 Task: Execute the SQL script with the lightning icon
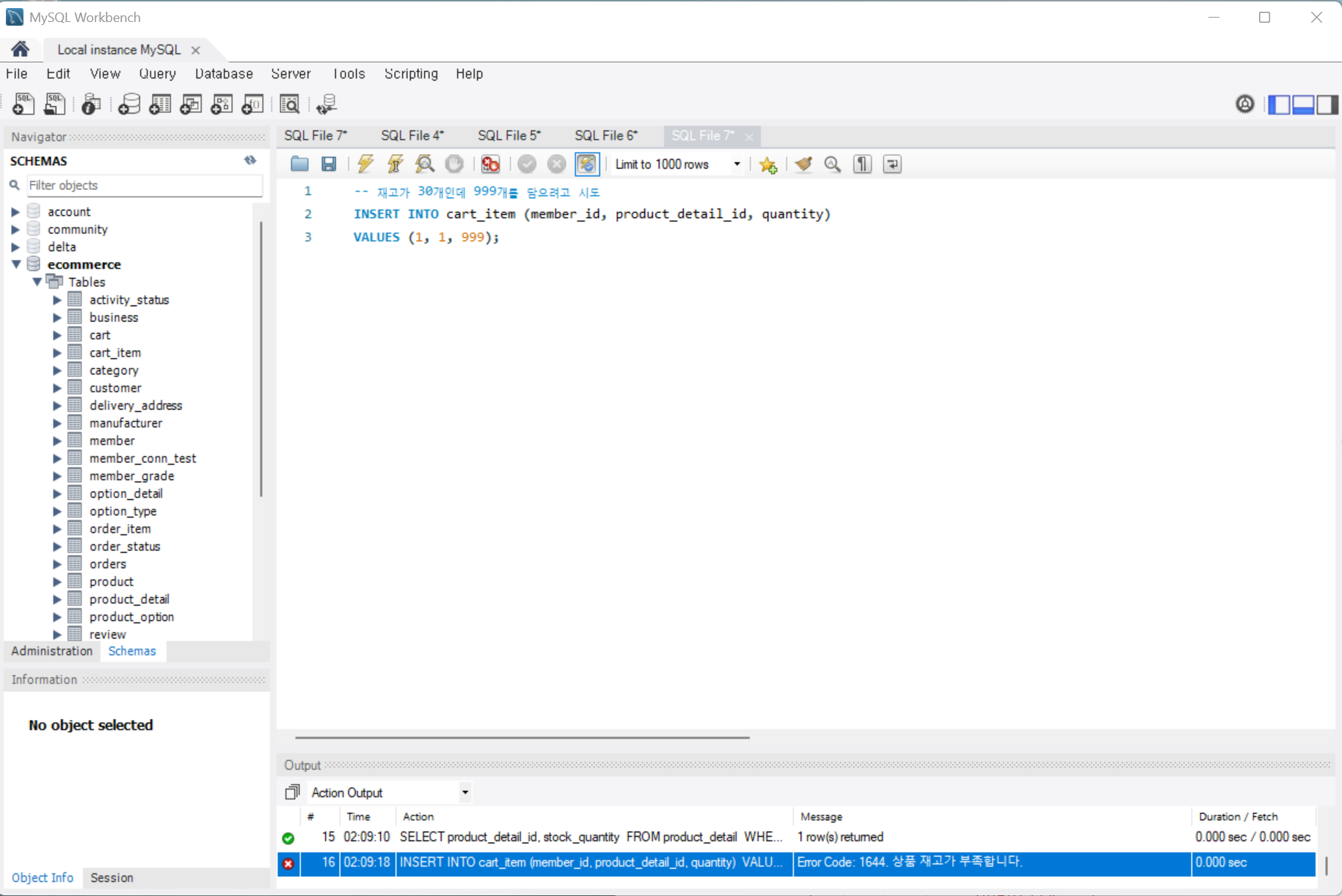[x=365, y=164]
